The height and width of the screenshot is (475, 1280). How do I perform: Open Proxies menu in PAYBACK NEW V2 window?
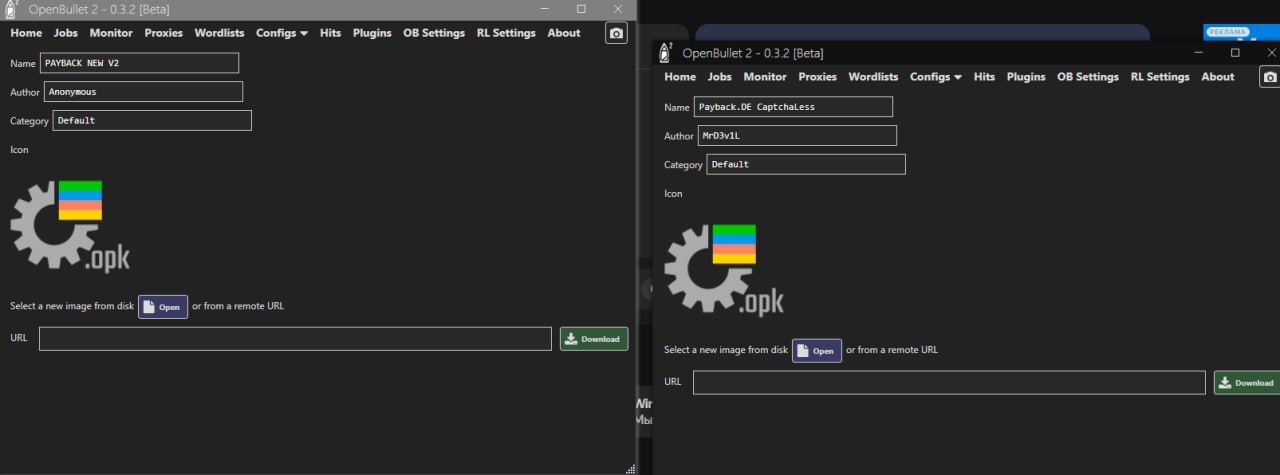click(x=163, y=33)
